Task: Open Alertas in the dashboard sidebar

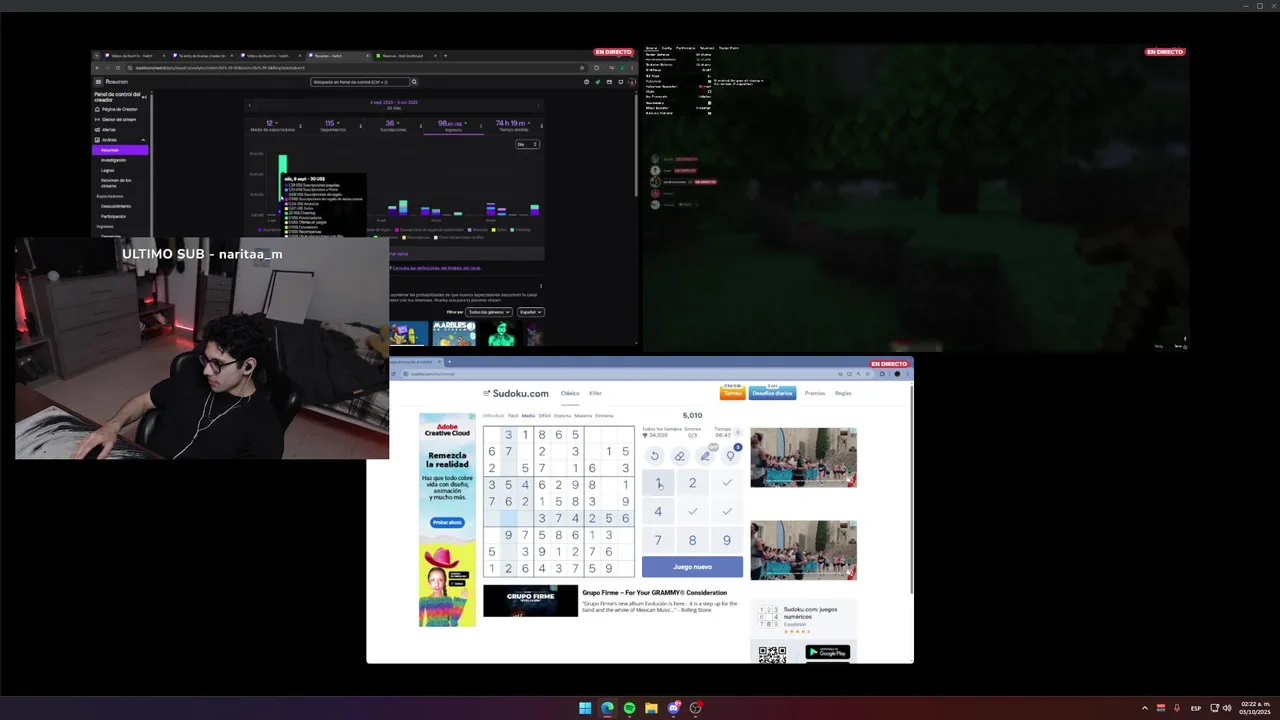Action: coord(109,130)
